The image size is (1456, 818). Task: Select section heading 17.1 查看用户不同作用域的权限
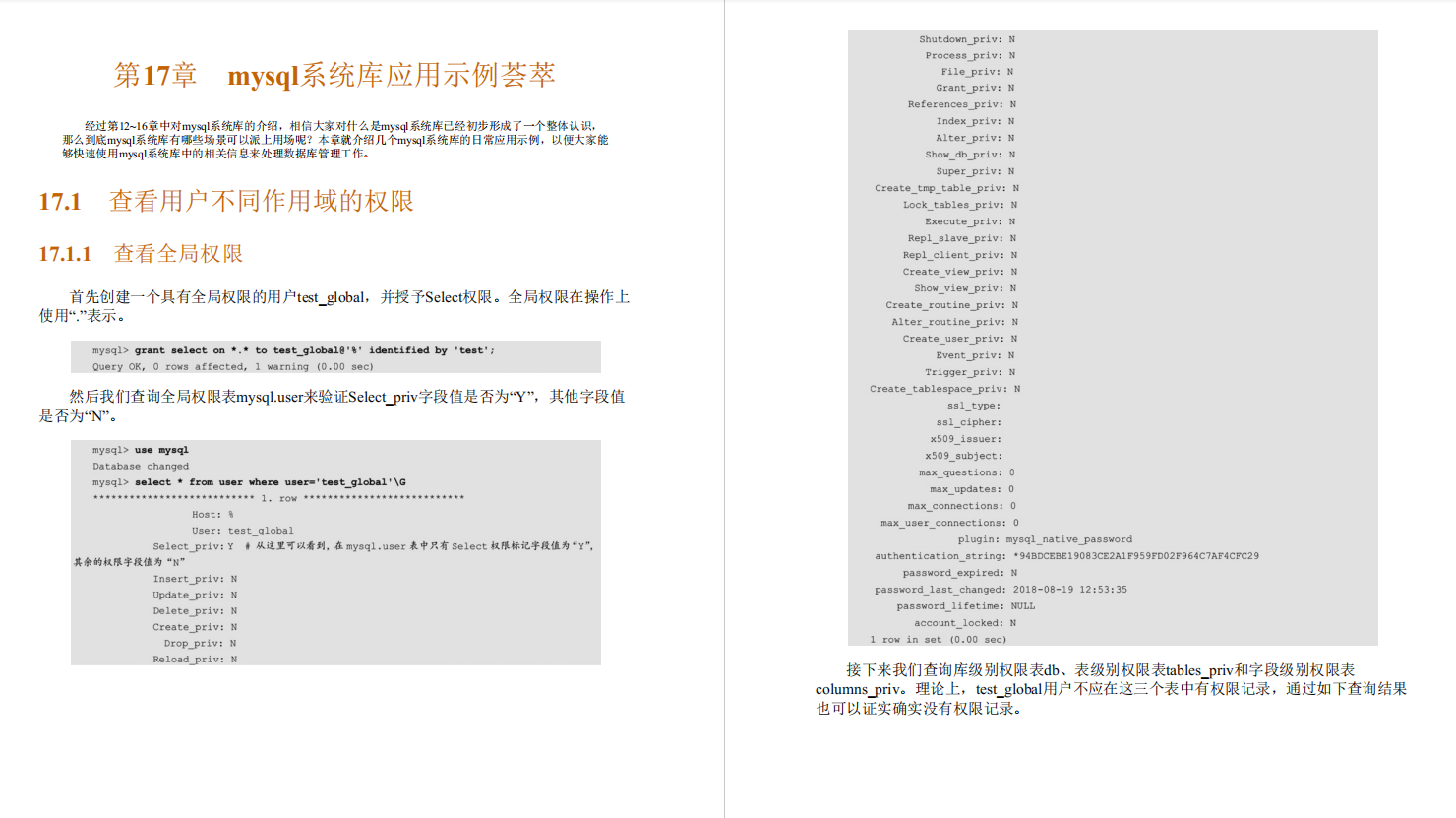click(x=226, y=201)
